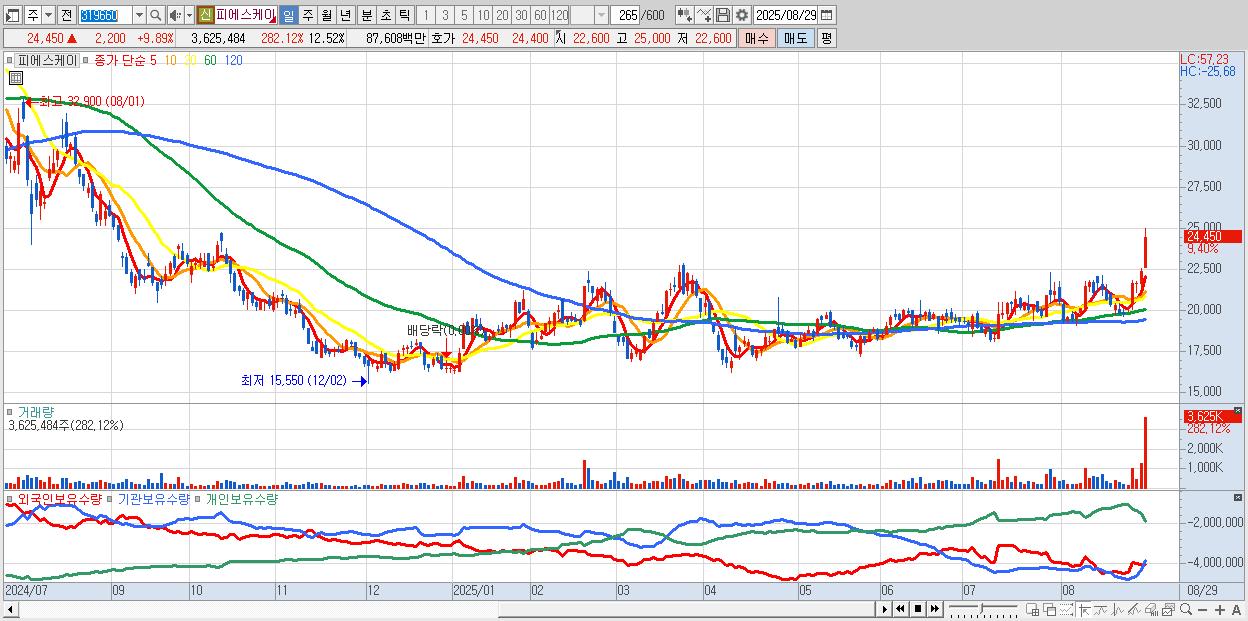Select the 일 (daily) period toggle
1248x621 pixels.
point(288,15)
